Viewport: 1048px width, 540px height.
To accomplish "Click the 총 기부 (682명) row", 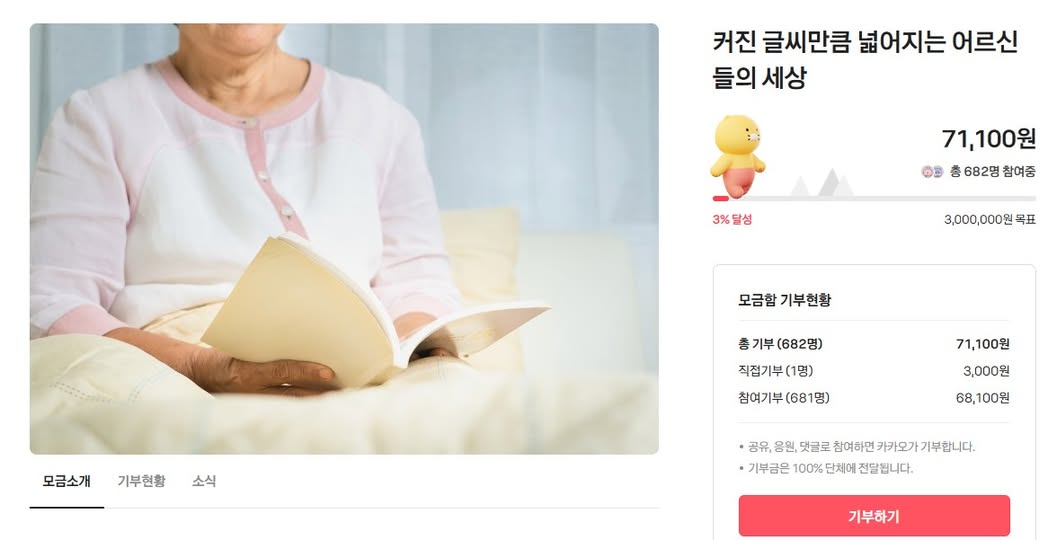I will pos(874,344).
